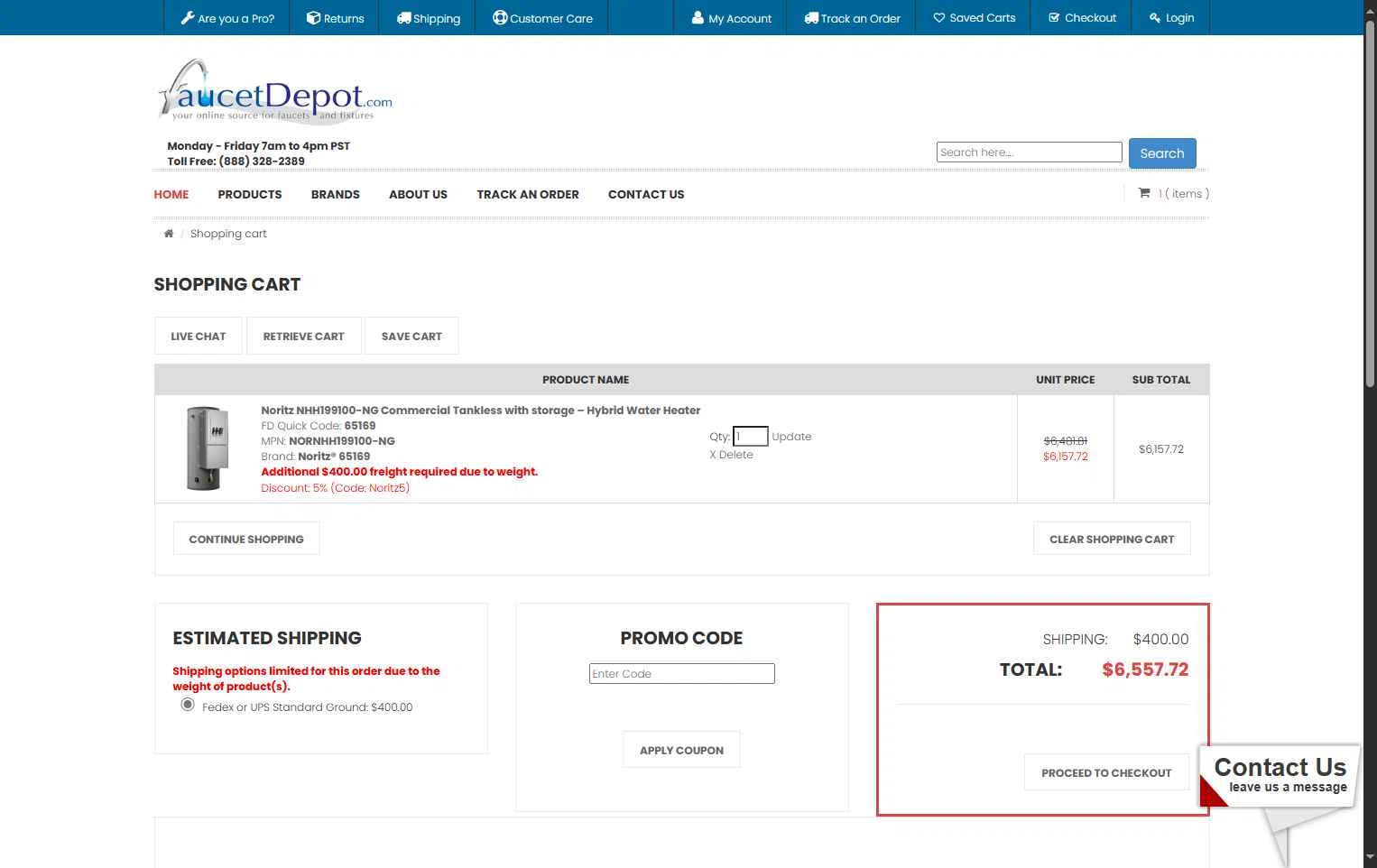The height and width of the screenshot is (868, 1377).
Task: Click the discounted unit price $6,157.72 in red
Action: 1066,457
